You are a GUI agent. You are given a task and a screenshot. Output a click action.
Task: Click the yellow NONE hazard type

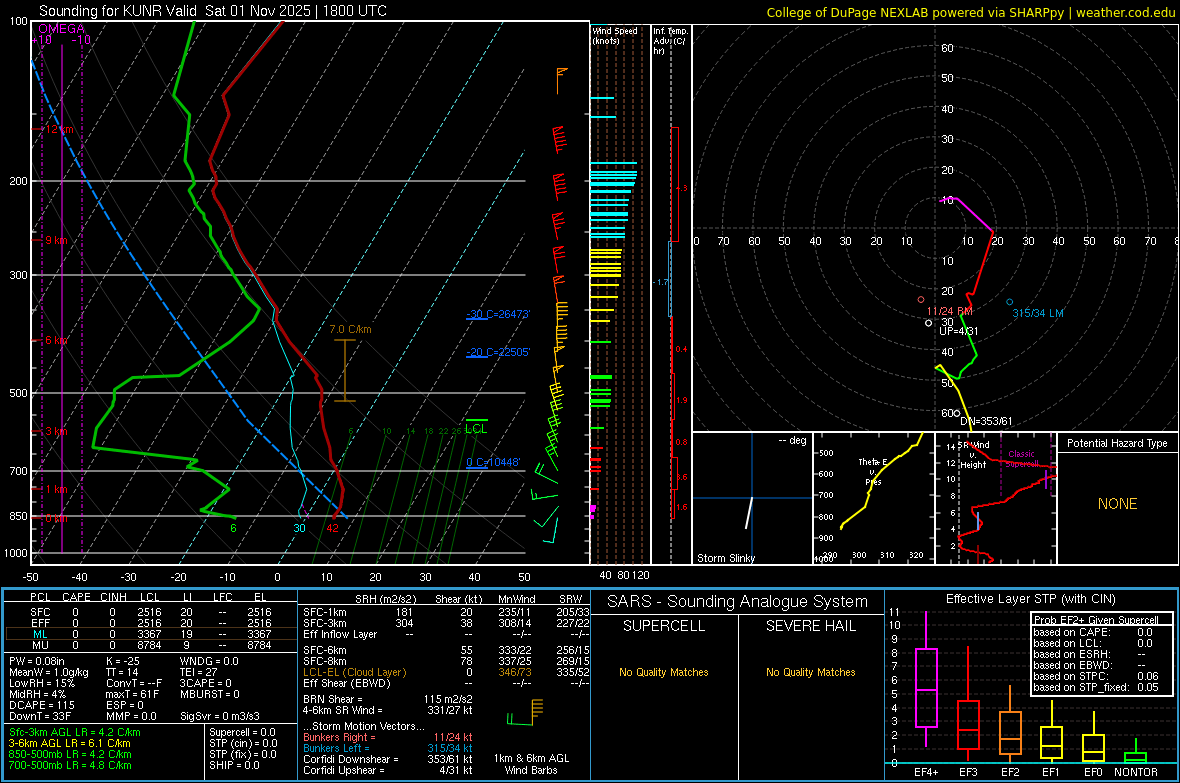click(x=1117, y=504)
